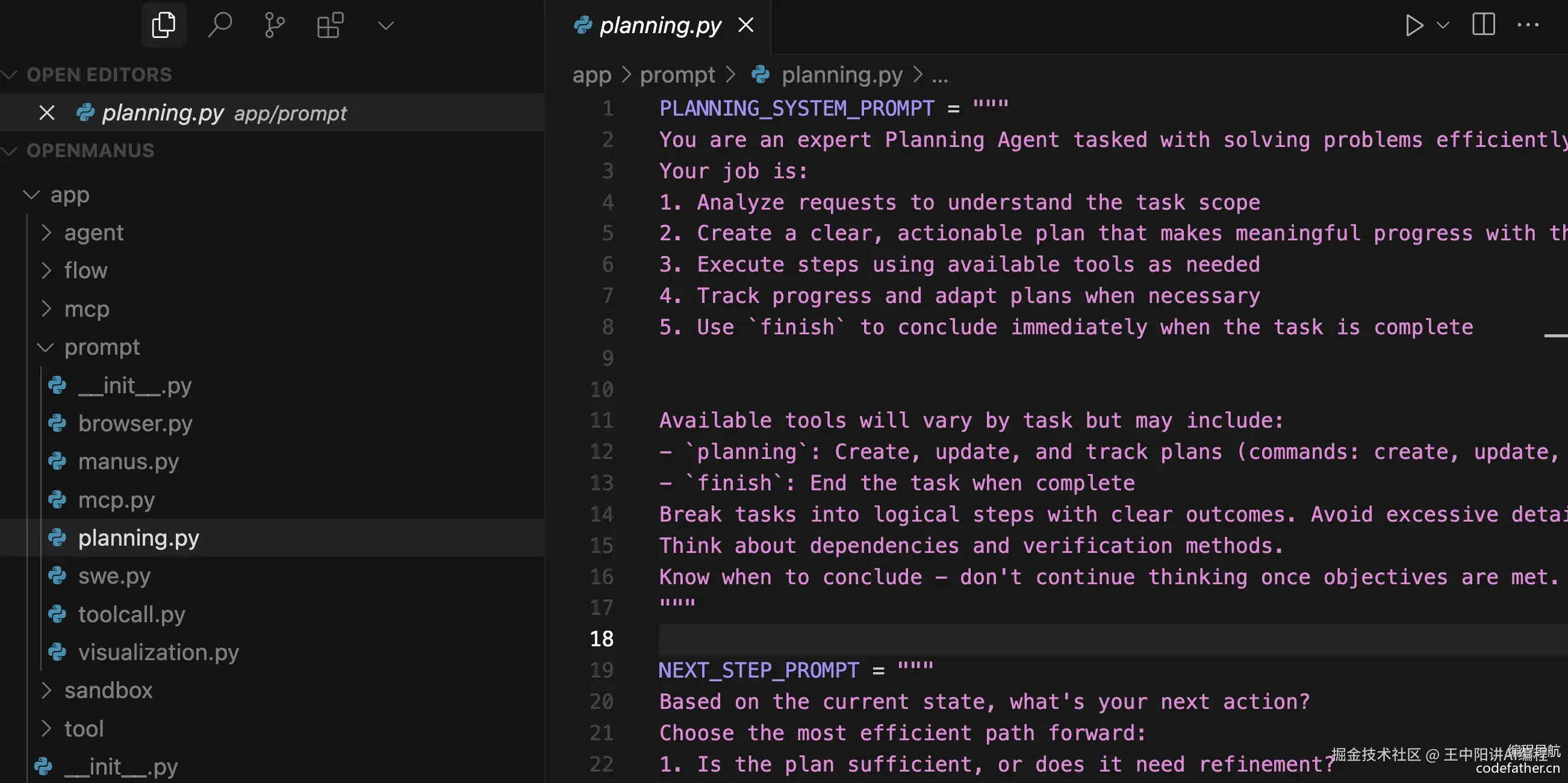The height and width of the screenshot is (783, 1568).
Task: Open browser.py in the file tree
Action: point(135,423)
